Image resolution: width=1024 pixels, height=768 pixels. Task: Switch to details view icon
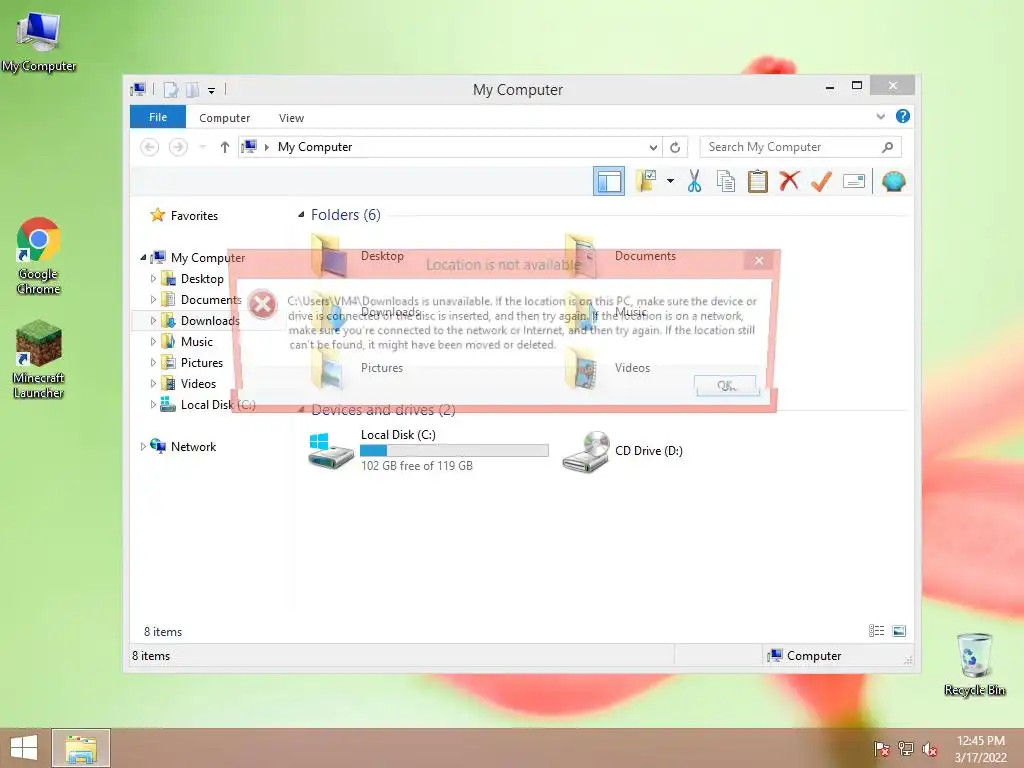[x=876, y=630]
